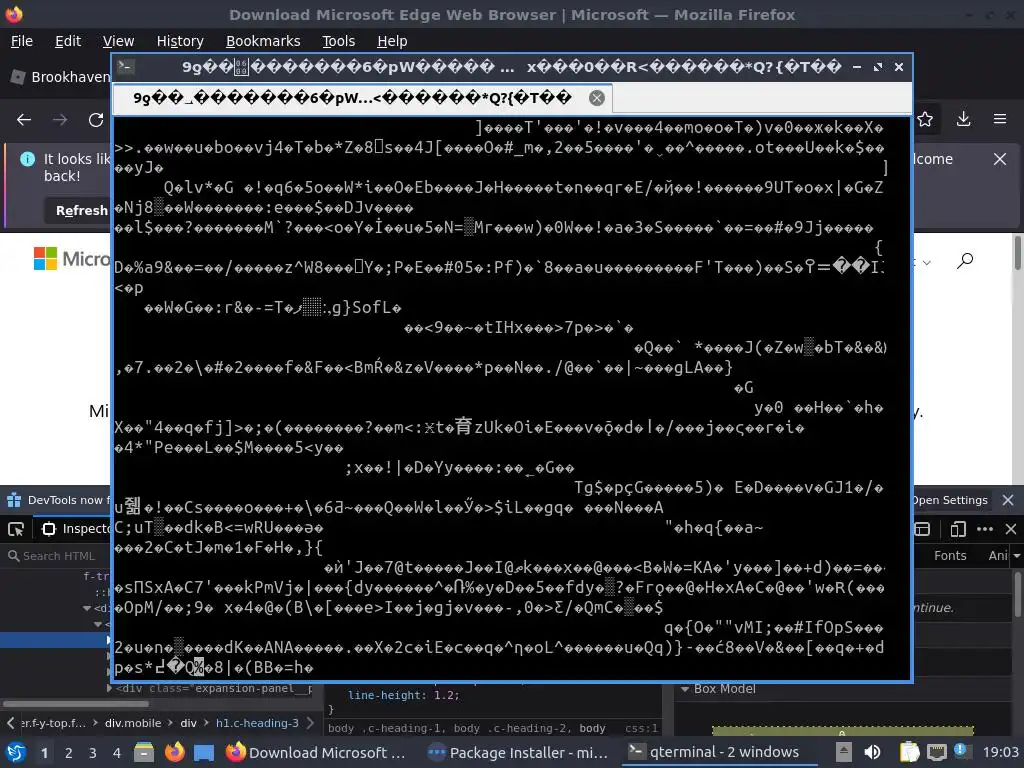
Task: Click the taskbar clock 19:03
Action: (1000, 752)
